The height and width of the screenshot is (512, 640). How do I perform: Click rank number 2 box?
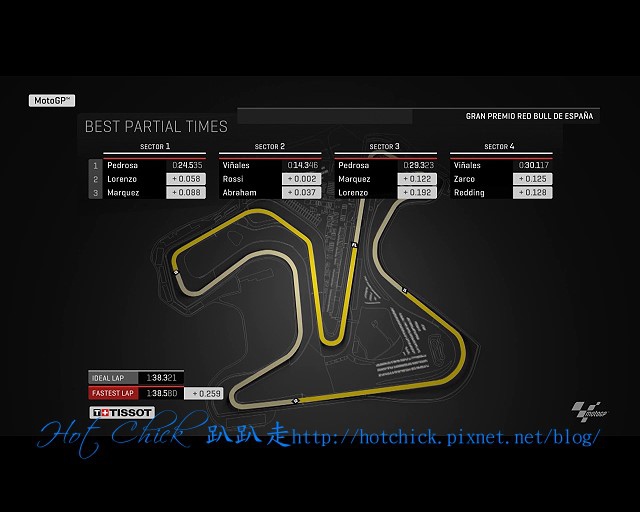click(x=95, y=179)
